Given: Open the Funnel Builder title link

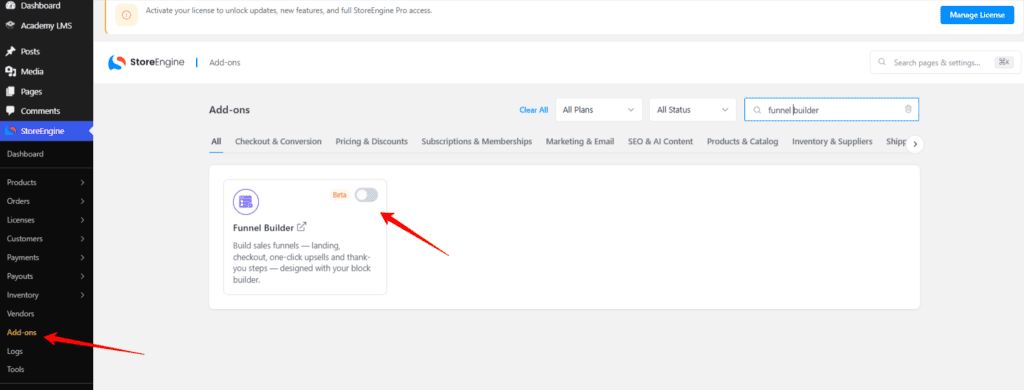Looking at the screenshot, I should (x=263, y=228).
